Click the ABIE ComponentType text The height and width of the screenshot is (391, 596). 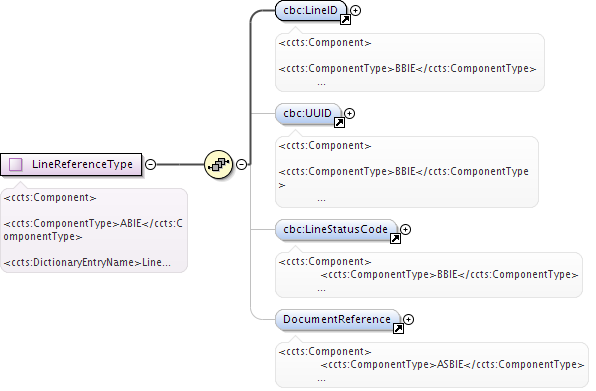[93, 230]
